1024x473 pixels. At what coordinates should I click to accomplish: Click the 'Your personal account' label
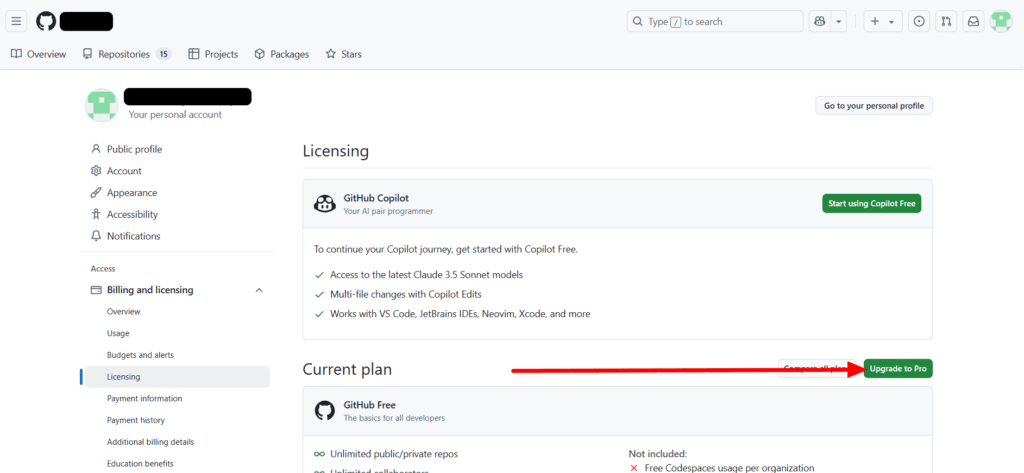click(x=175, y=114)
